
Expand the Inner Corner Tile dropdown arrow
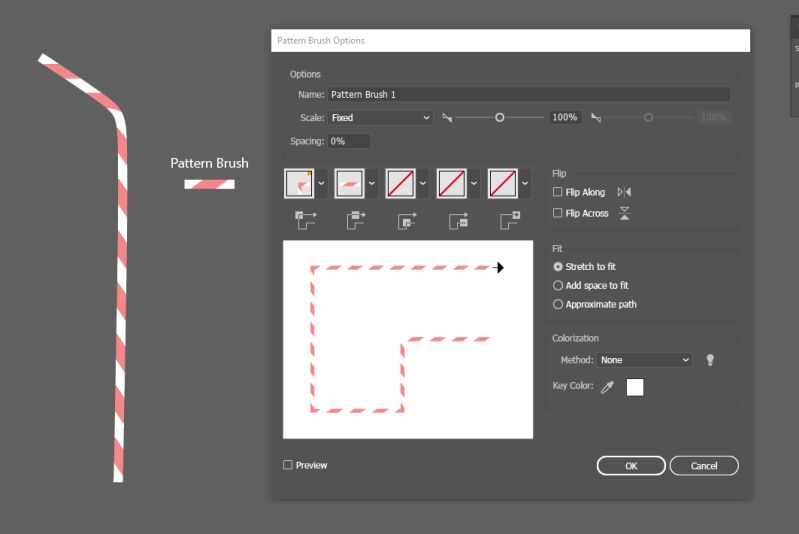point(423,183)
